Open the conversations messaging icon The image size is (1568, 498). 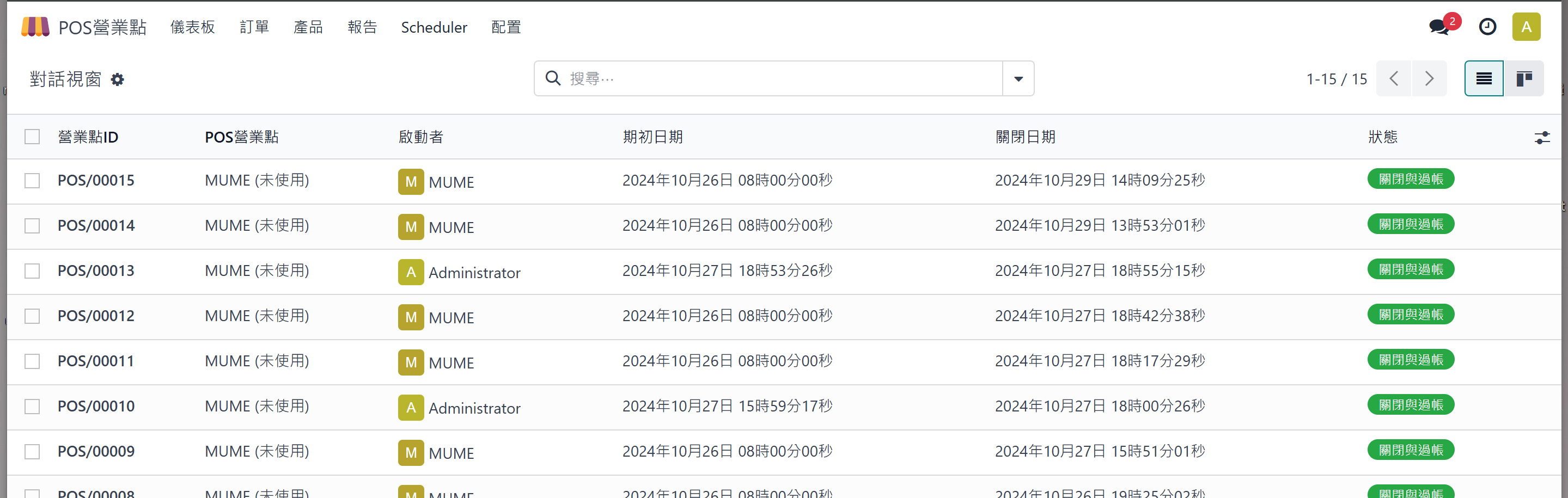(x=1438, y=27)
